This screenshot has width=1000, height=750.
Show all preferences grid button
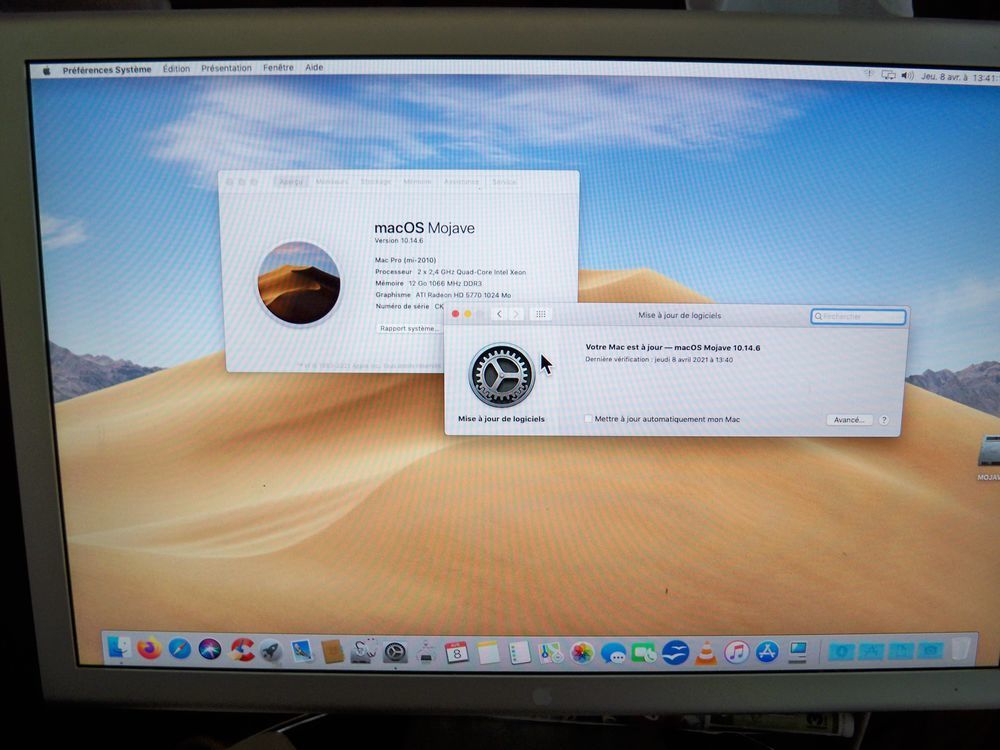pos(540,314)
